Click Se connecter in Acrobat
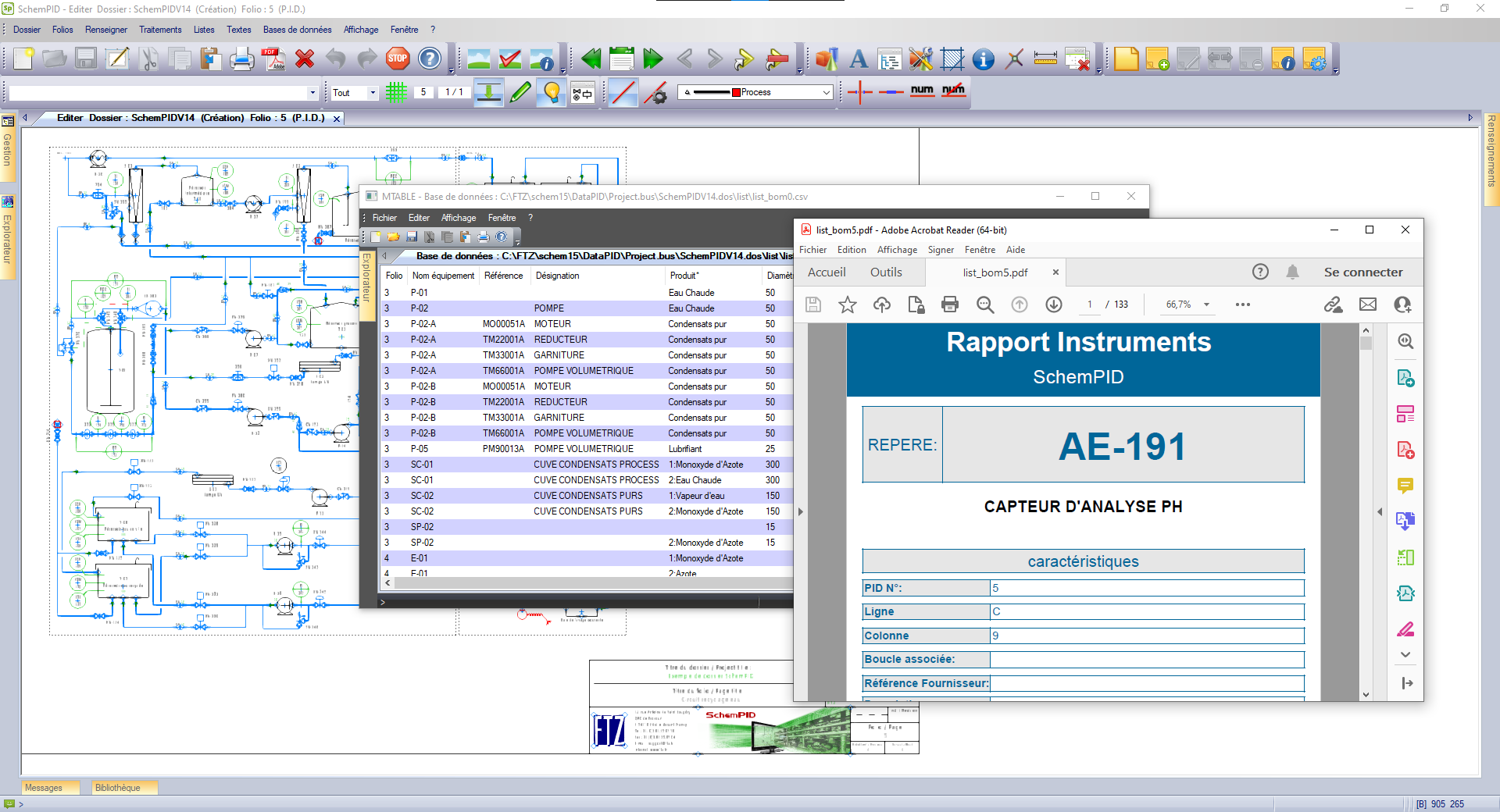Image resolution: width=1500 pixels, height=812 pixels. pos(1363,272)
